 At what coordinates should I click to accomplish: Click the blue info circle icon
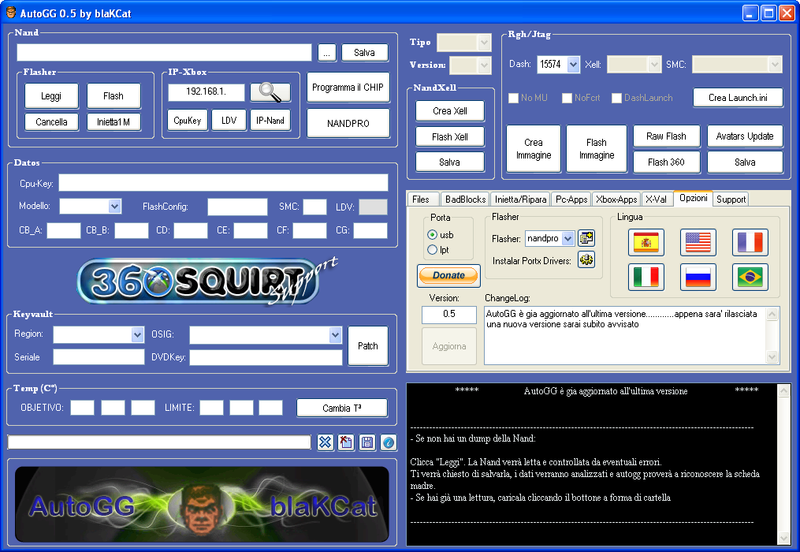coord(388,442)
